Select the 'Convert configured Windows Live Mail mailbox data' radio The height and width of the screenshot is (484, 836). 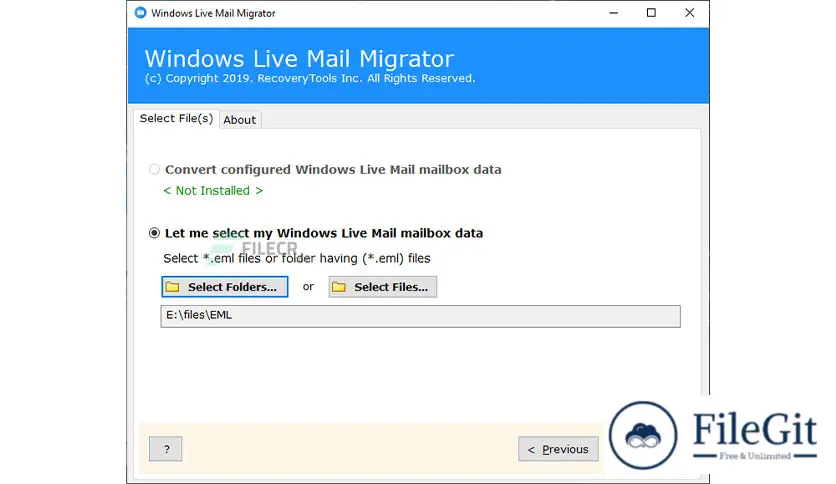pos(154,170)
